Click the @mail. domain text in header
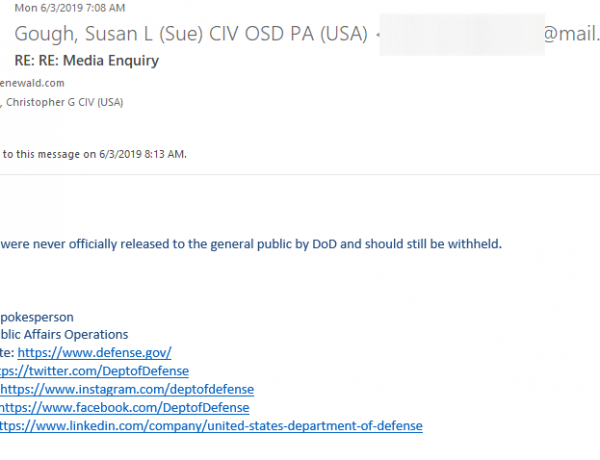 click(571, 34)
